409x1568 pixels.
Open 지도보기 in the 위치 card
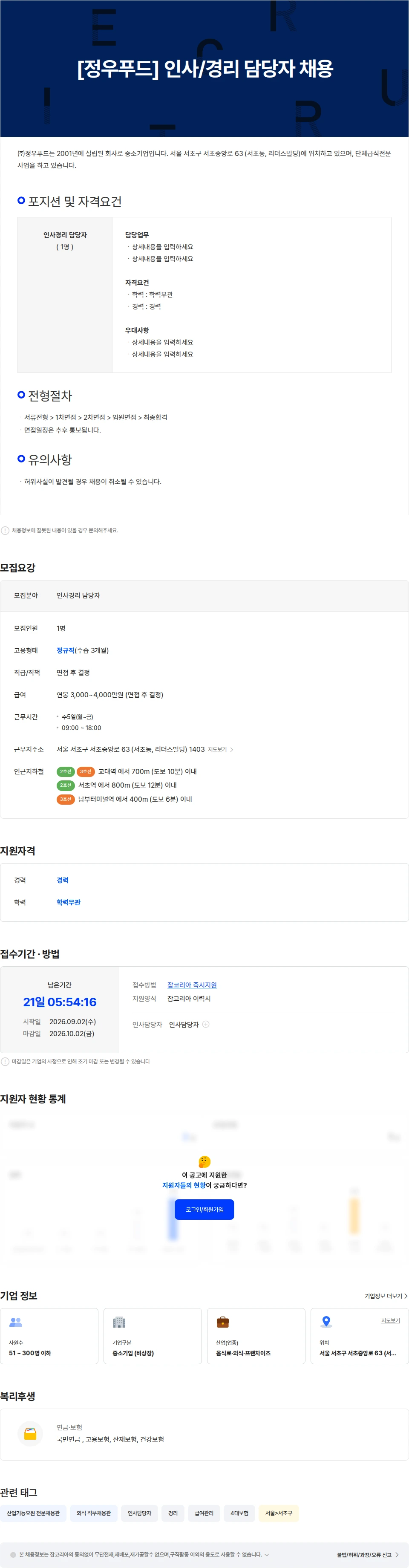coord(390,1320)
